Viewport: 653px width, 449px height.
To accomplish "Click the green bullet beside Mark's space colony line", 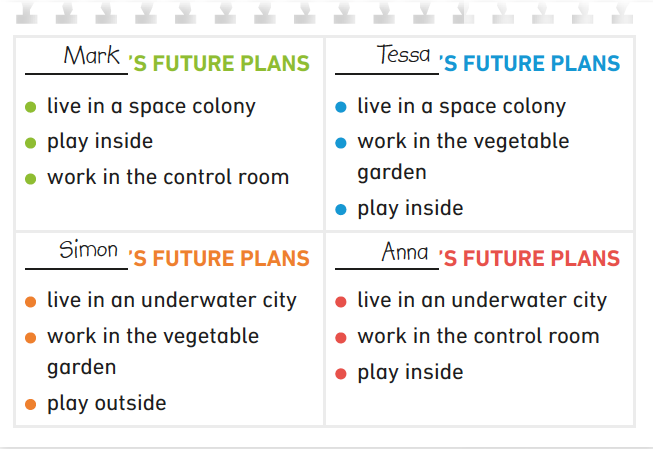I will click(x=30, y=107).
